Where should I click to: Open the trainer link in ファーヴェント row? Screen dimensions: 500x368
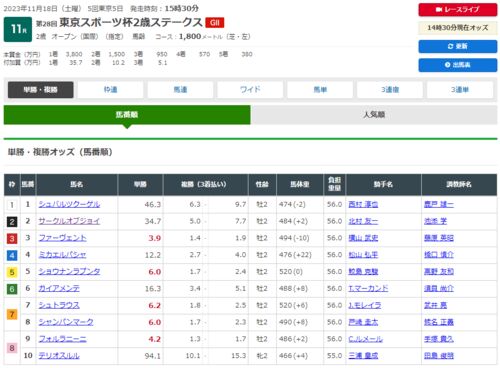point(439,238)
